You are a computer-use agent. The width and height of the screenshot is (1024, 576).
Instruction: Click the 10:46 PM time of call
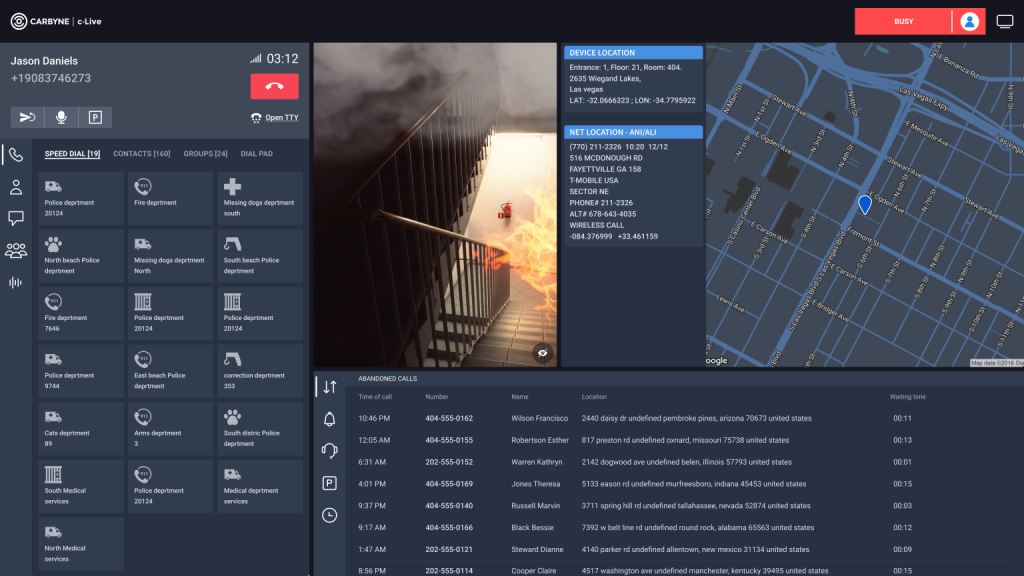[374, 419]
